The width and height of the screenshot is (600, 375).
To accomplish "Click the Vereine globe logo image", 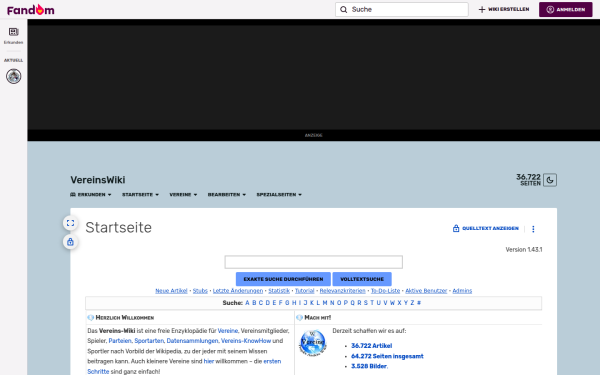I will (313, 342).
